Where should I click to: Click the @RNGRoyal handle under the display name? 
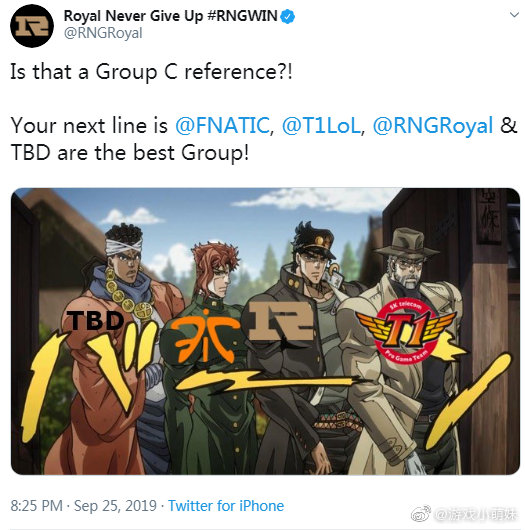pyautogui.click(x=103, y=33)
